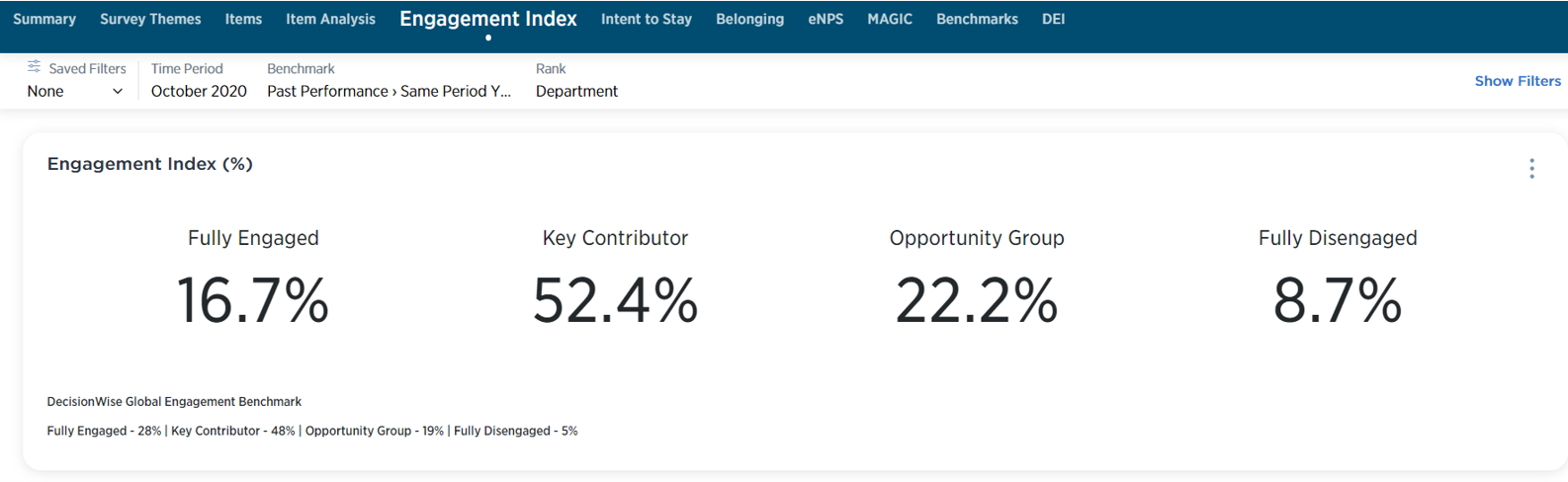Switch to the Belonging tab

click(749, 20)
